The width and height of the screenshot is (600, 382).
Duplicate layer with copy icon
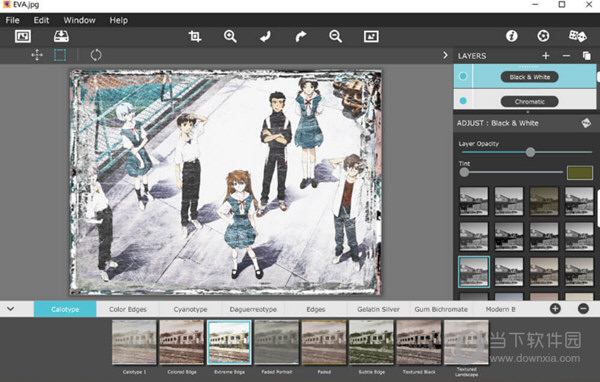[x=587, y=56]
